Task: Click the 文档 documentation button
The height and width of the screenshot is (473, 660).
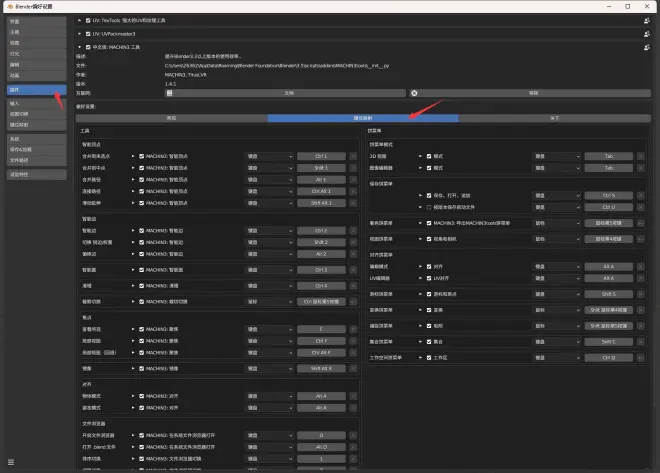Action: click(285, 93)
